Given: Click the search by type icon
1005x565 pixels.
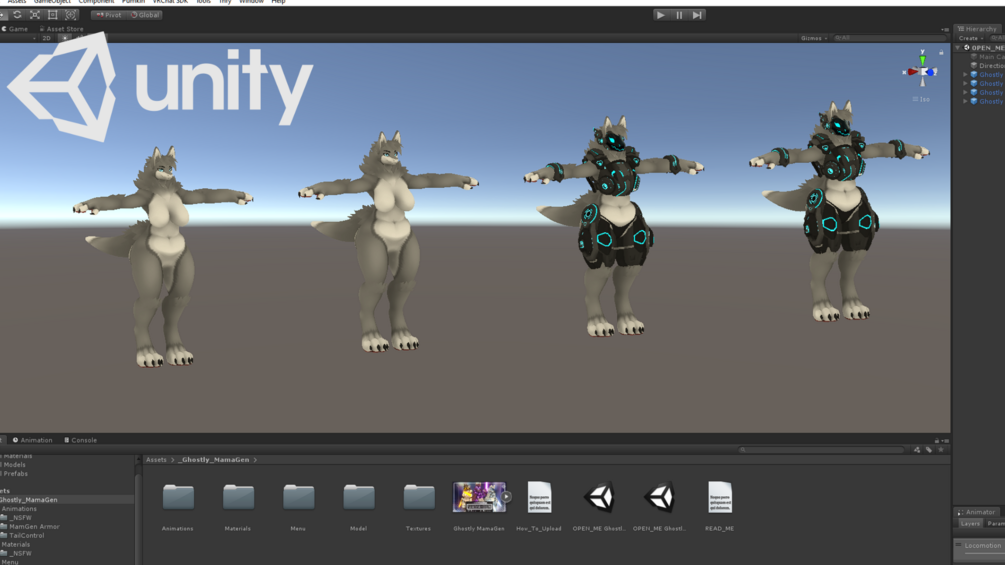Looking at the screenshot, I should click(x=917, y=450).
